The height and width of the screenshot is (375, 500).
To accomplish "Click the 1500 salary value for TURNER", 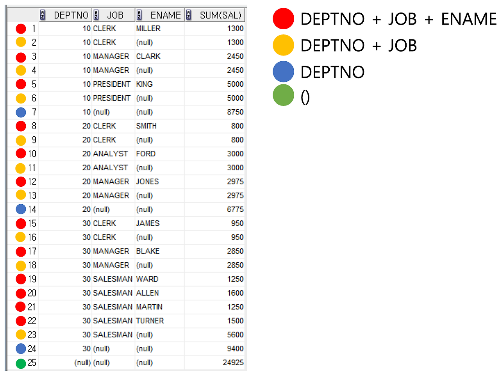I will (x=235, y=321).
